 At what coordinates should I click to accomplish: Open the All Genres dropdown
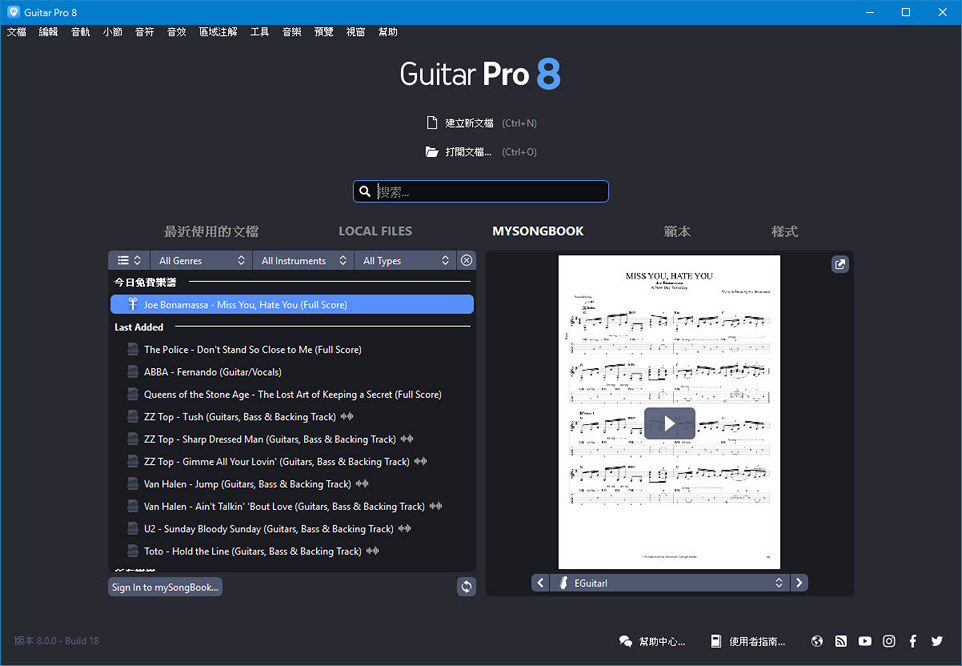point(201,260)
